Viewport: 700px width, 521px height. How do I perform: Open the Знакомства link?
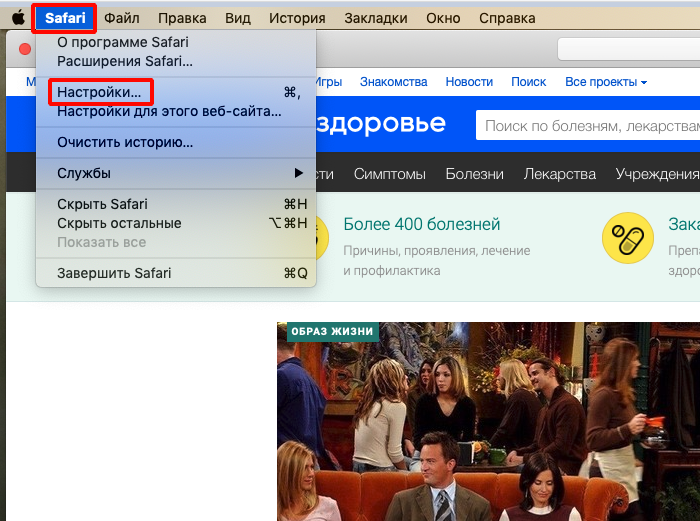pos(393,82)
